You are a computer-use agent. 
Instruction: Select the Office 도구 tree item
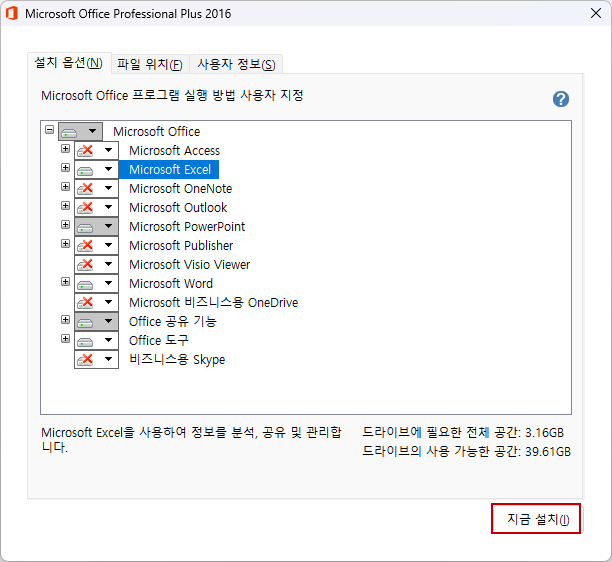tap(158, 340)
